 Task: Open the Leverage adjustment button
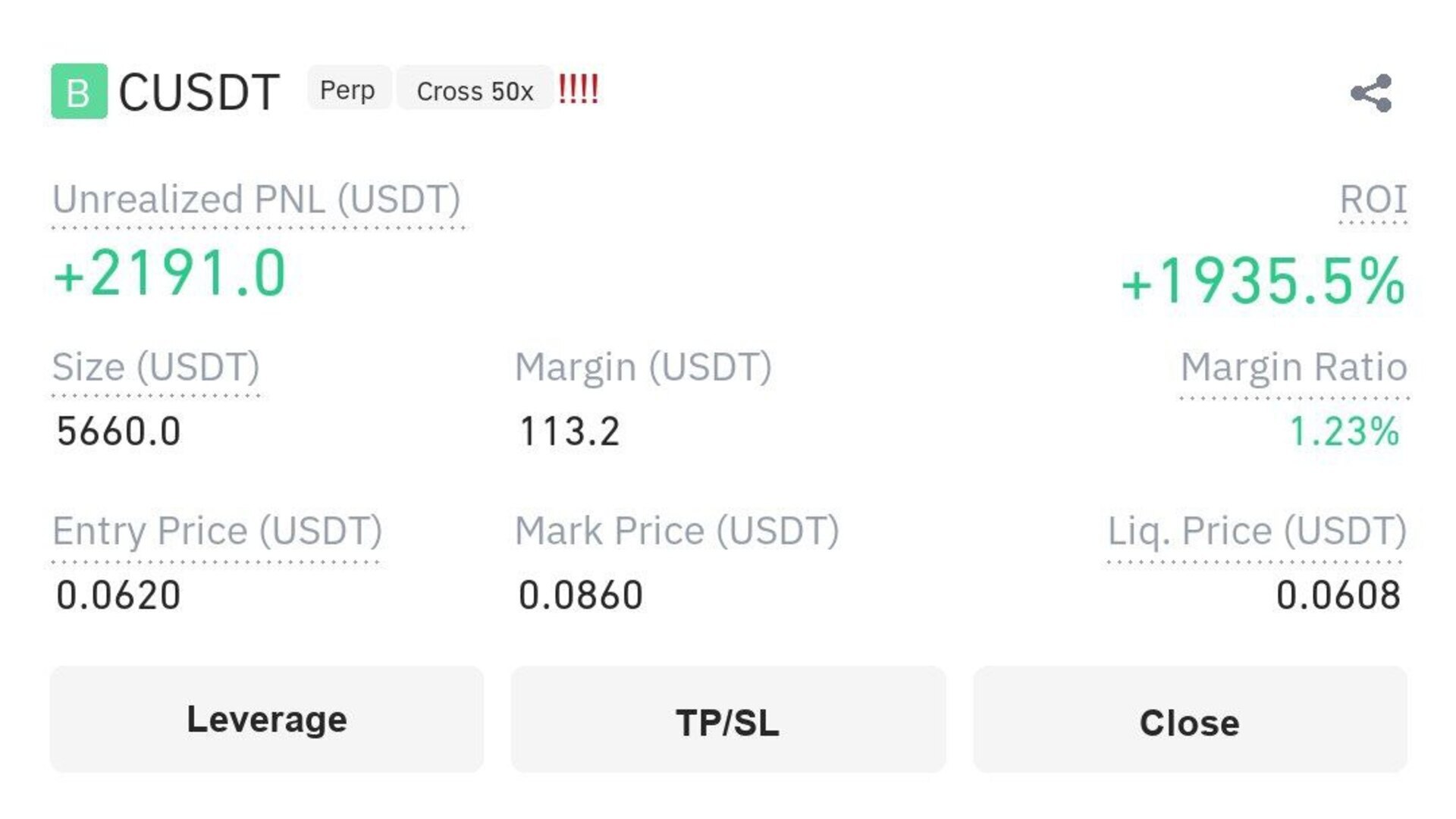(x=266, y=719)
